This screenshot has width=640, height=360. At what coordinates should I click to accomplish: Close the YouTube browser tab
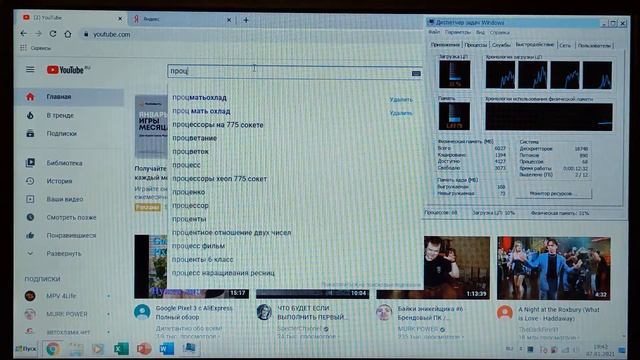tap(120, 18)
